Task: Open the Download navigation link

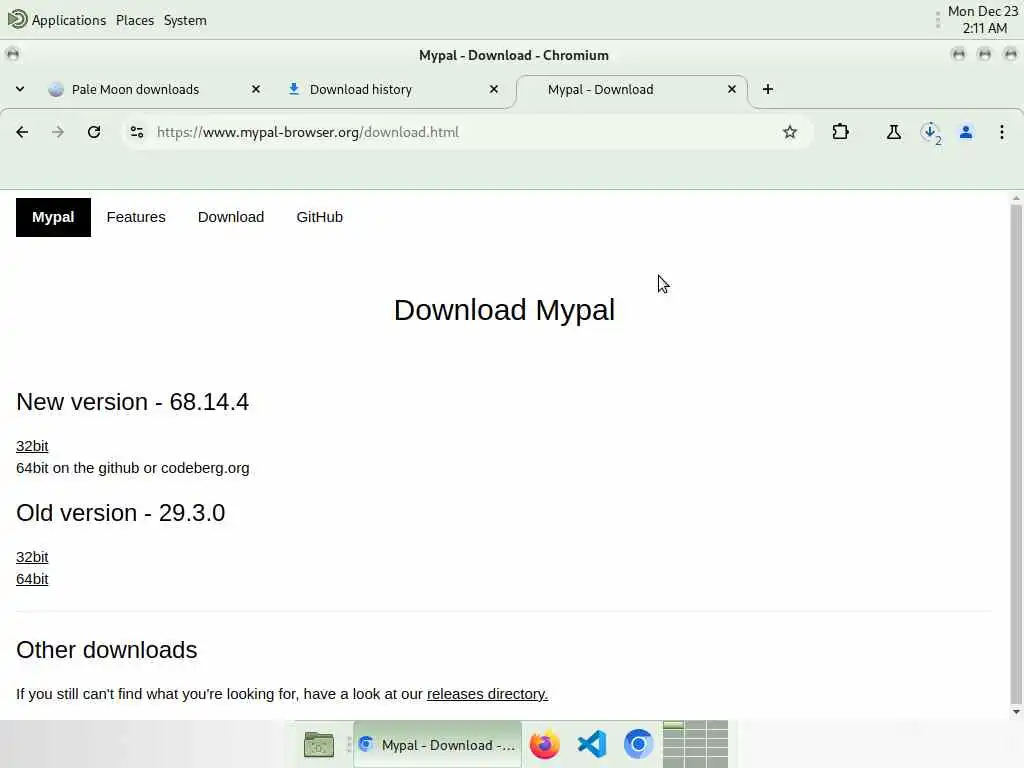Action: (x=231, y=217)
